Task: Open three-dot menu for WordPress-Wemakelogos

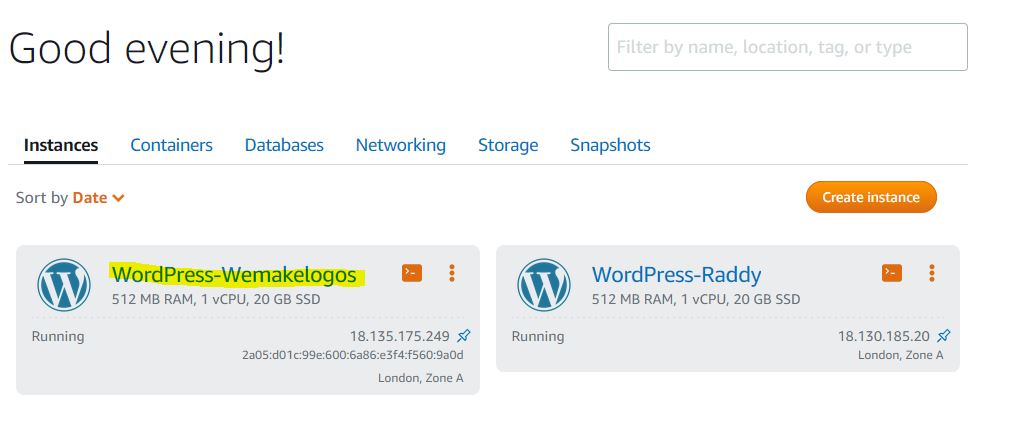Action: click(x=452, y=273)
